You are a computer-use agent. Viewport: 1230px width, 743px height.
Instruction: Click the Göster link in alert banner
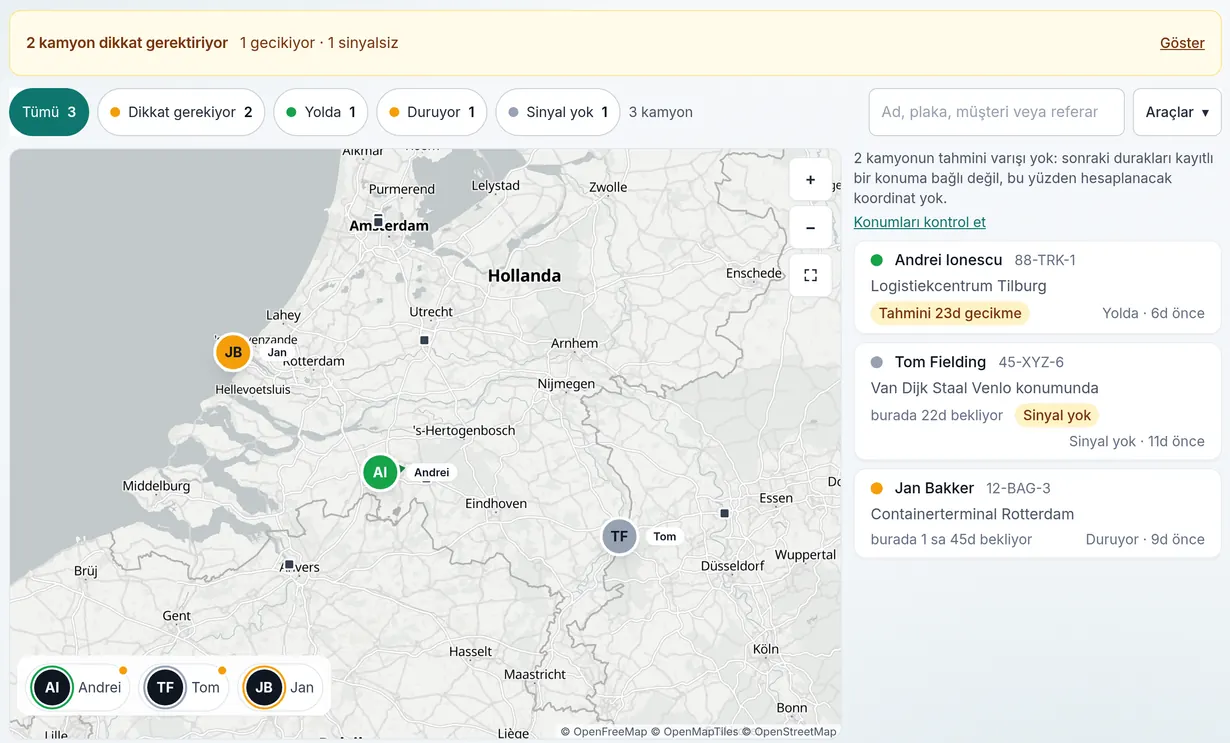click(x=1182, y=43)
